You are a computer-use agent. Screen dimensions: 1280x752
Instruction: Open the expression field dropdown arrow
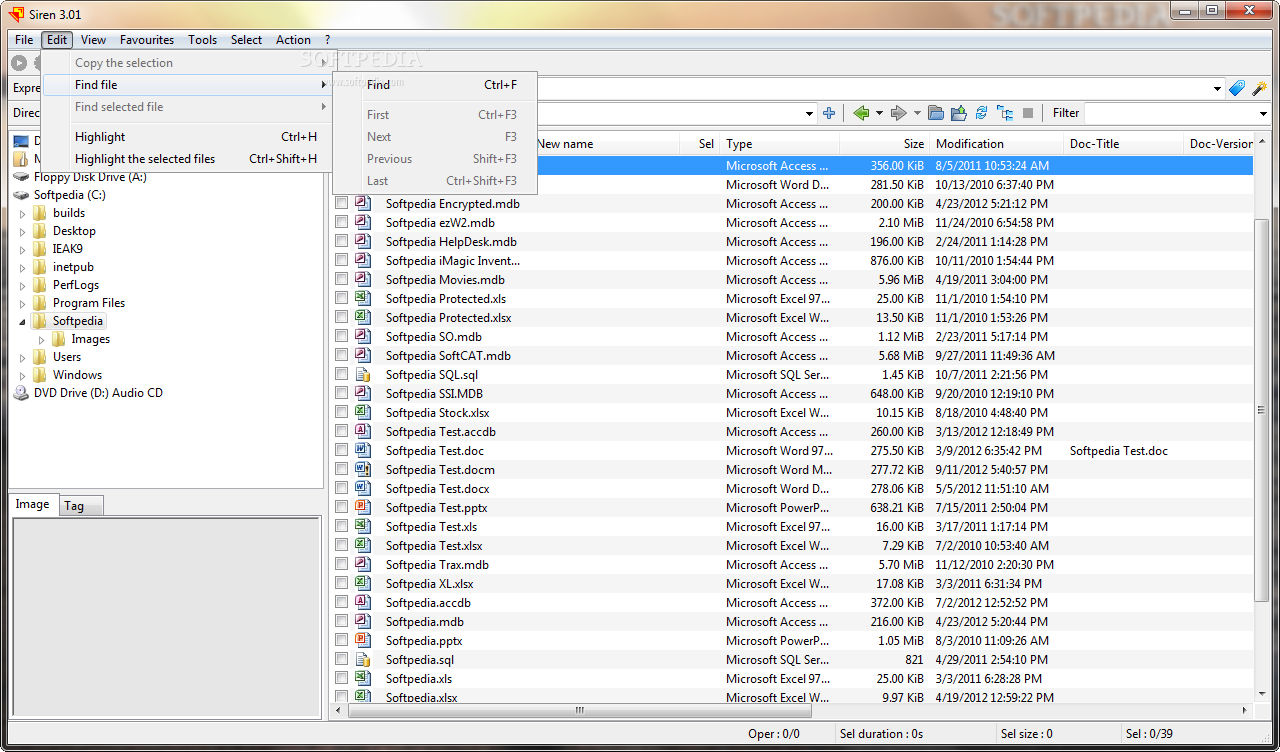[x=1217, y=88]
